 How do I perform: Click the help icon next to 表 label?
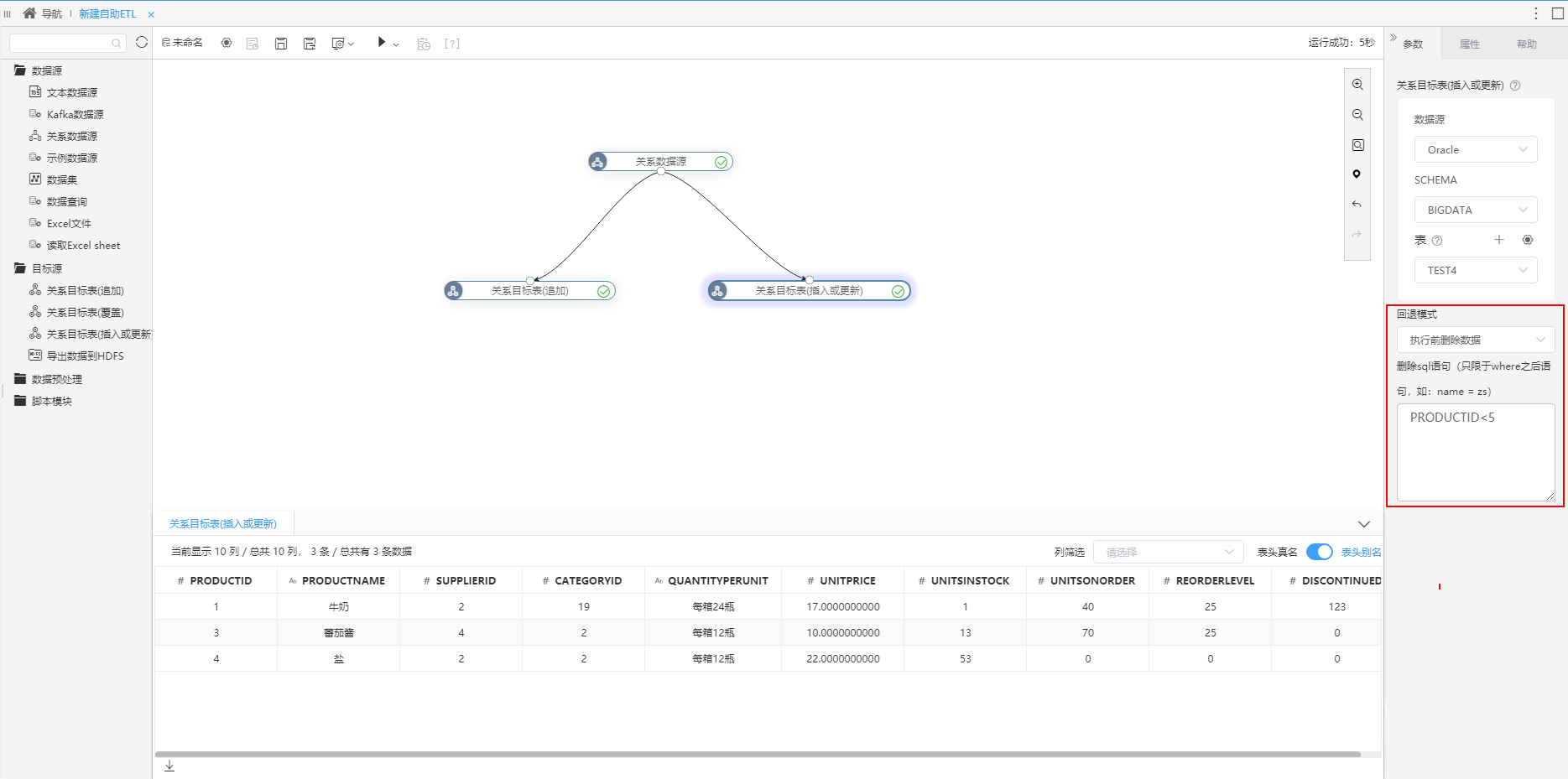(x=1437, y=241)
